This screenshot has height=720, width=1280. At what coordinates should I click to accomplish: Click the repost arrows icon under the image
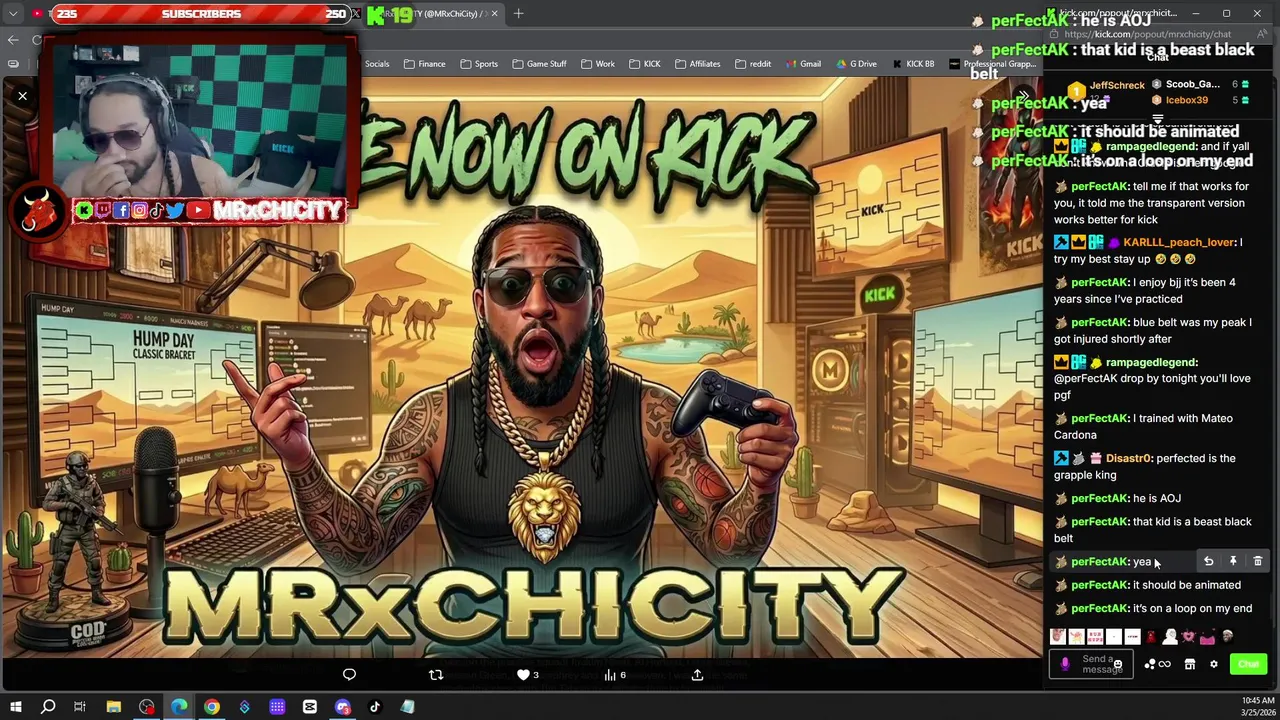click(436, 675)
